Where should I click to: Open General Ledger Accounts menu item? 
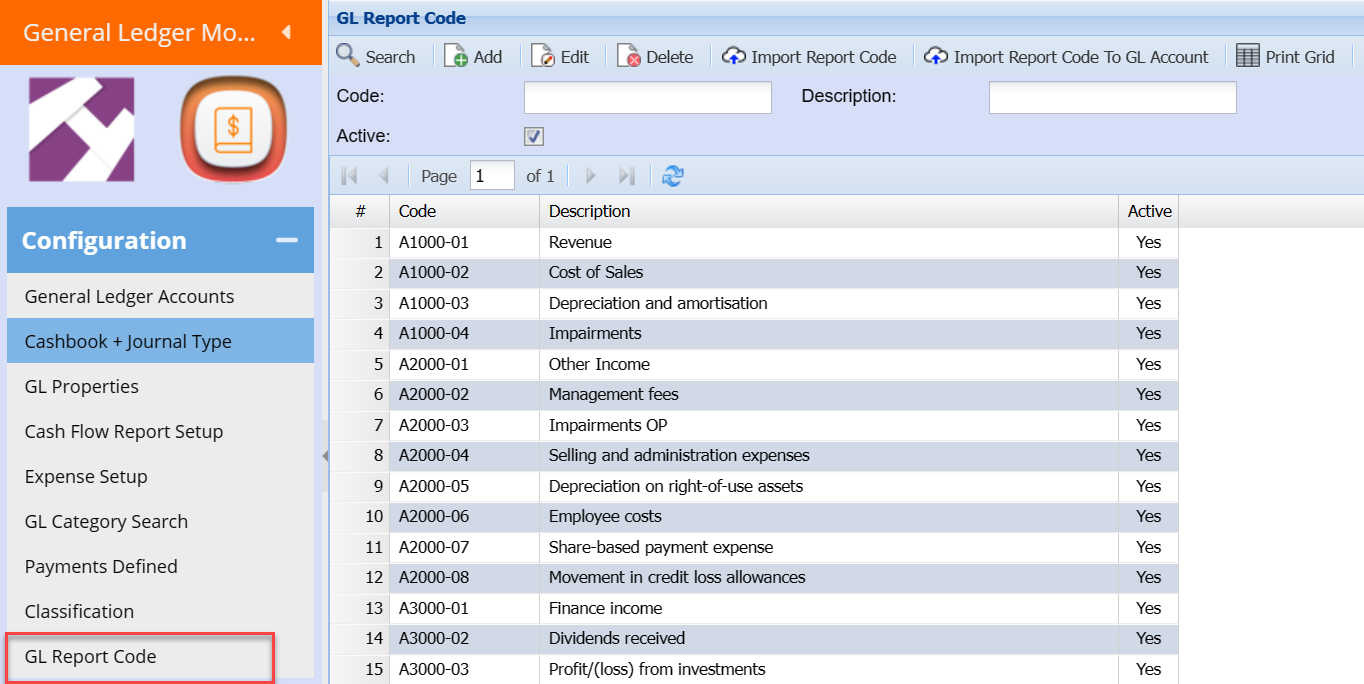click(x=129, y=296)
